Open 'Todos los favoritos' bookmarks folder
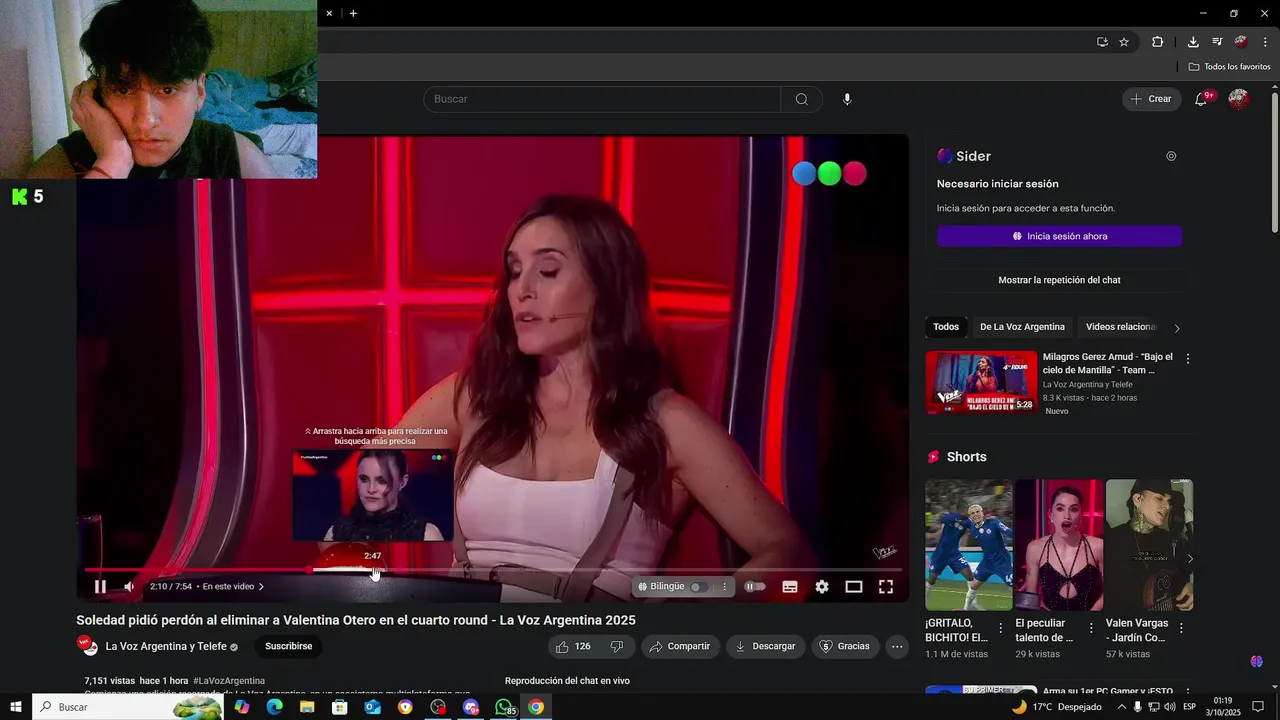This screenshot has height=720, width=1280. click(x=1230, y=67)
